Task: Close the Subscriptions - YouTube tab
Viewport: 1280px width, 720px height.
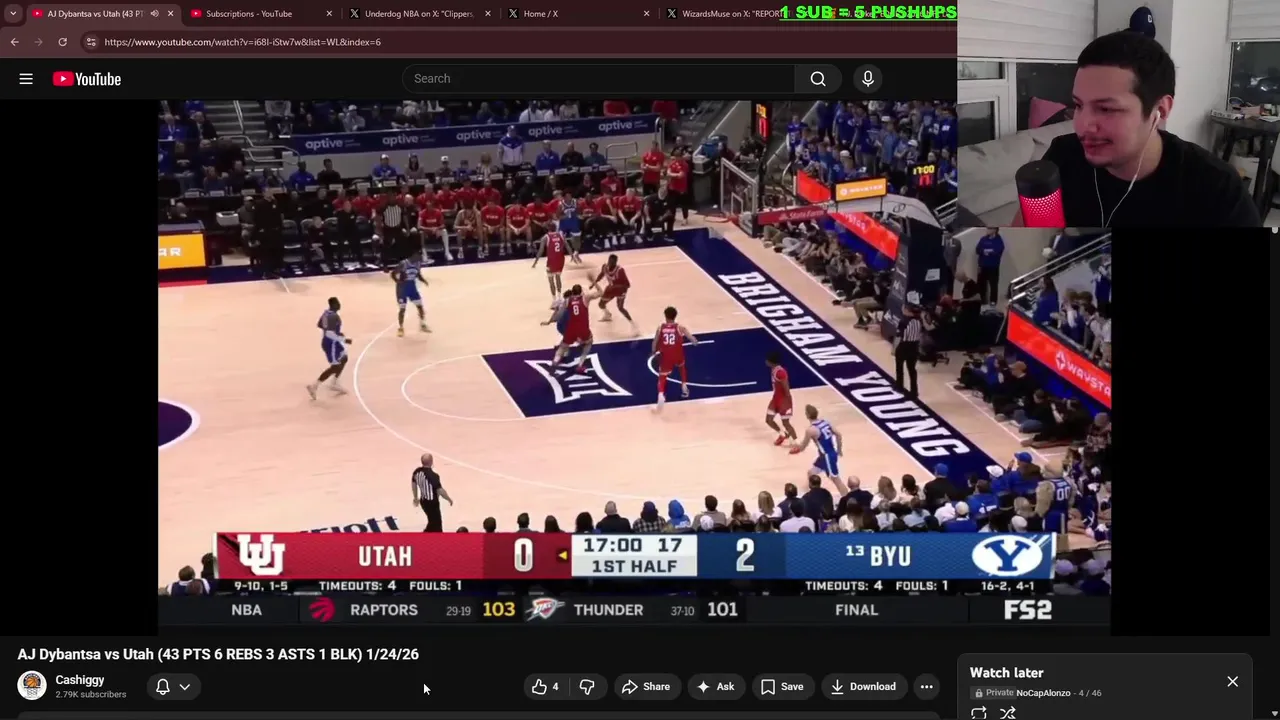Action: click(x=329, y=14)
